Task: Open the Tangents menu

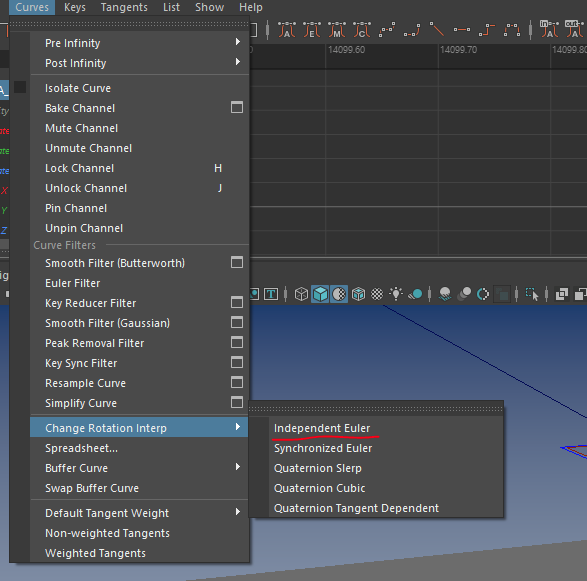Action: [124, 7]
